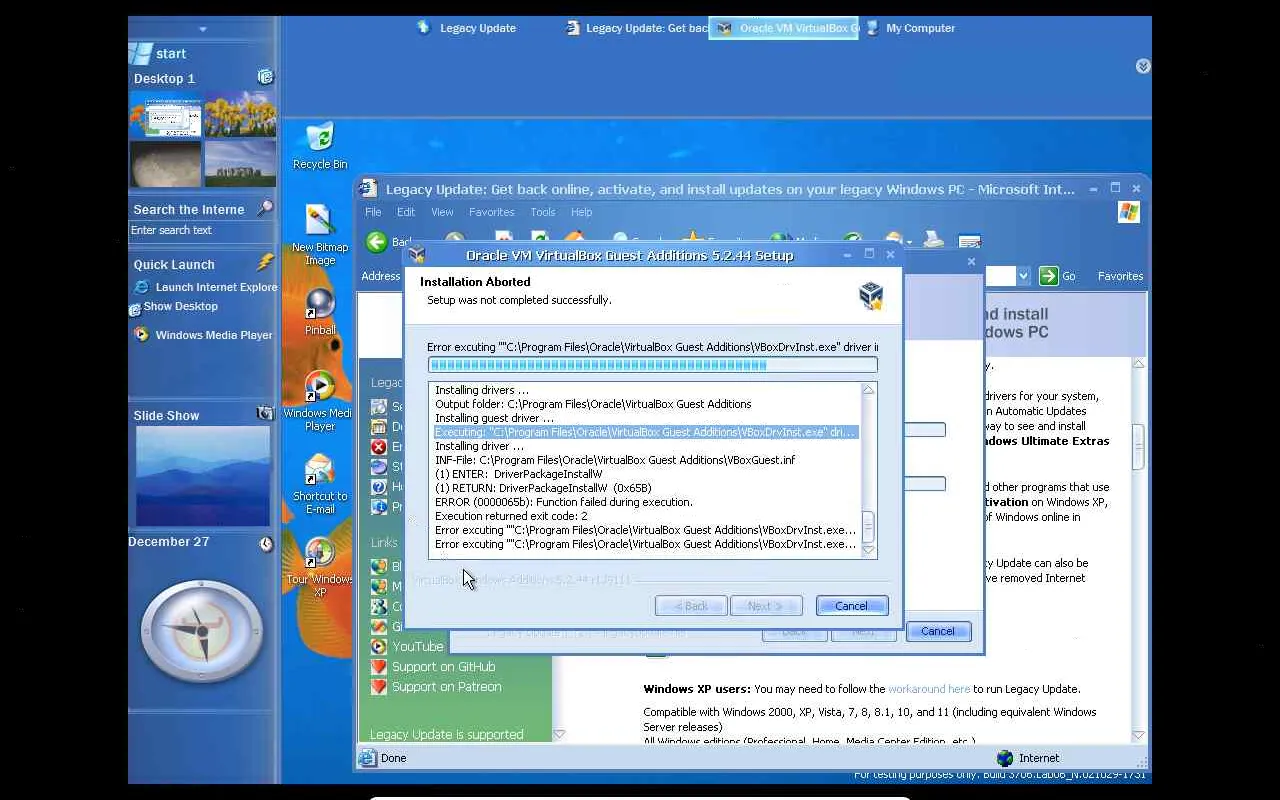Click the blue mountains Slide Show picture
The width and height of the screenshot is (1280, 800).
[203, 476]
